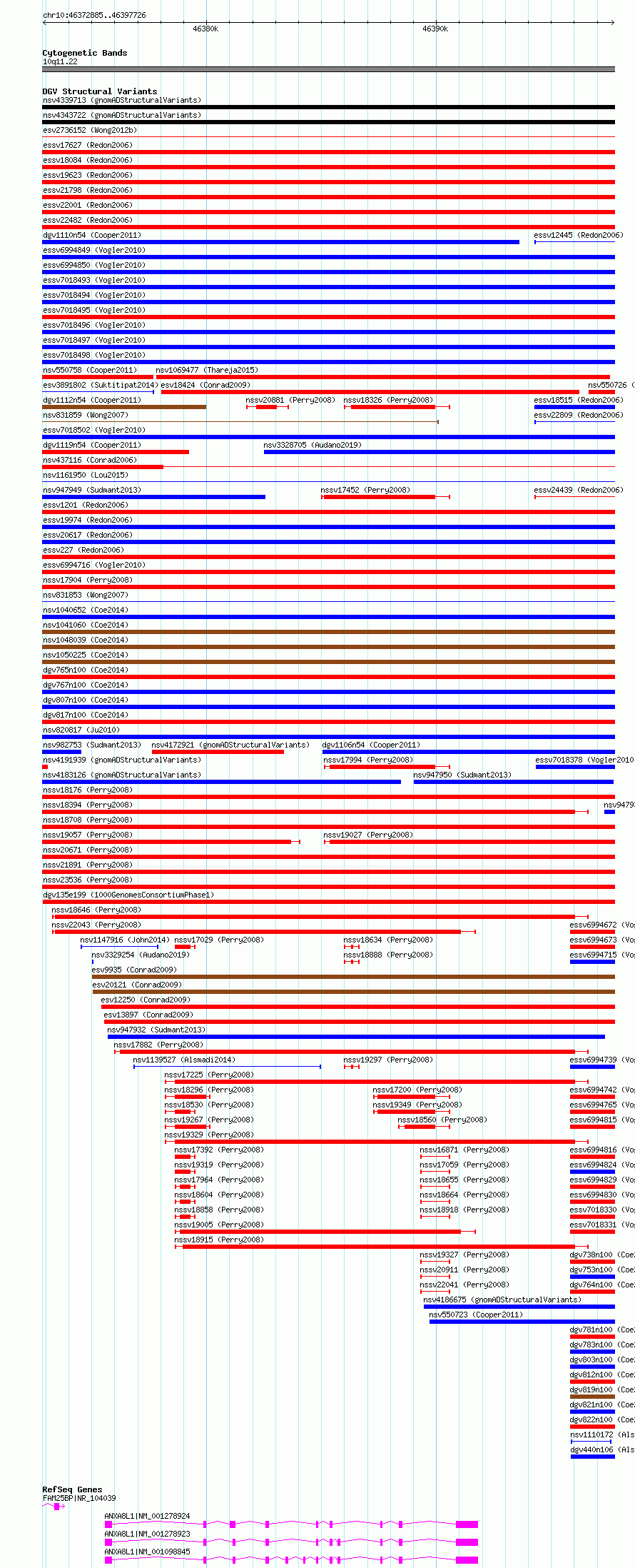The width and height of the screenshot is (635, 1568).
Task: Click variant label nssv22043 (Perry2008)
Action: (96, 925)
